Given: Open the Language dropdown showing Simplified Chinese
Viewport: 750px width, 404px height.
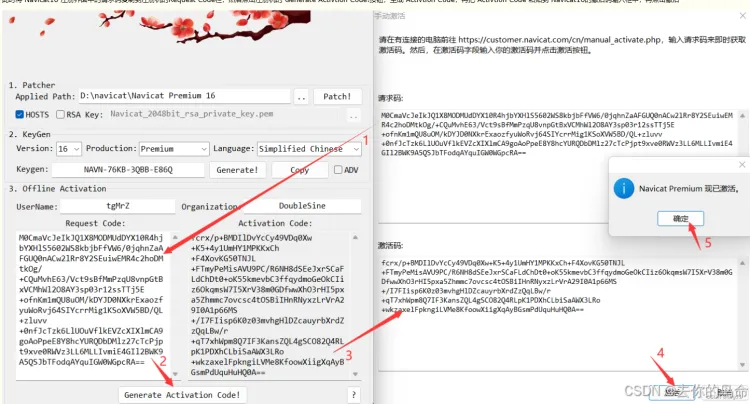Looking at the screenshot, I should coord(309,149).
